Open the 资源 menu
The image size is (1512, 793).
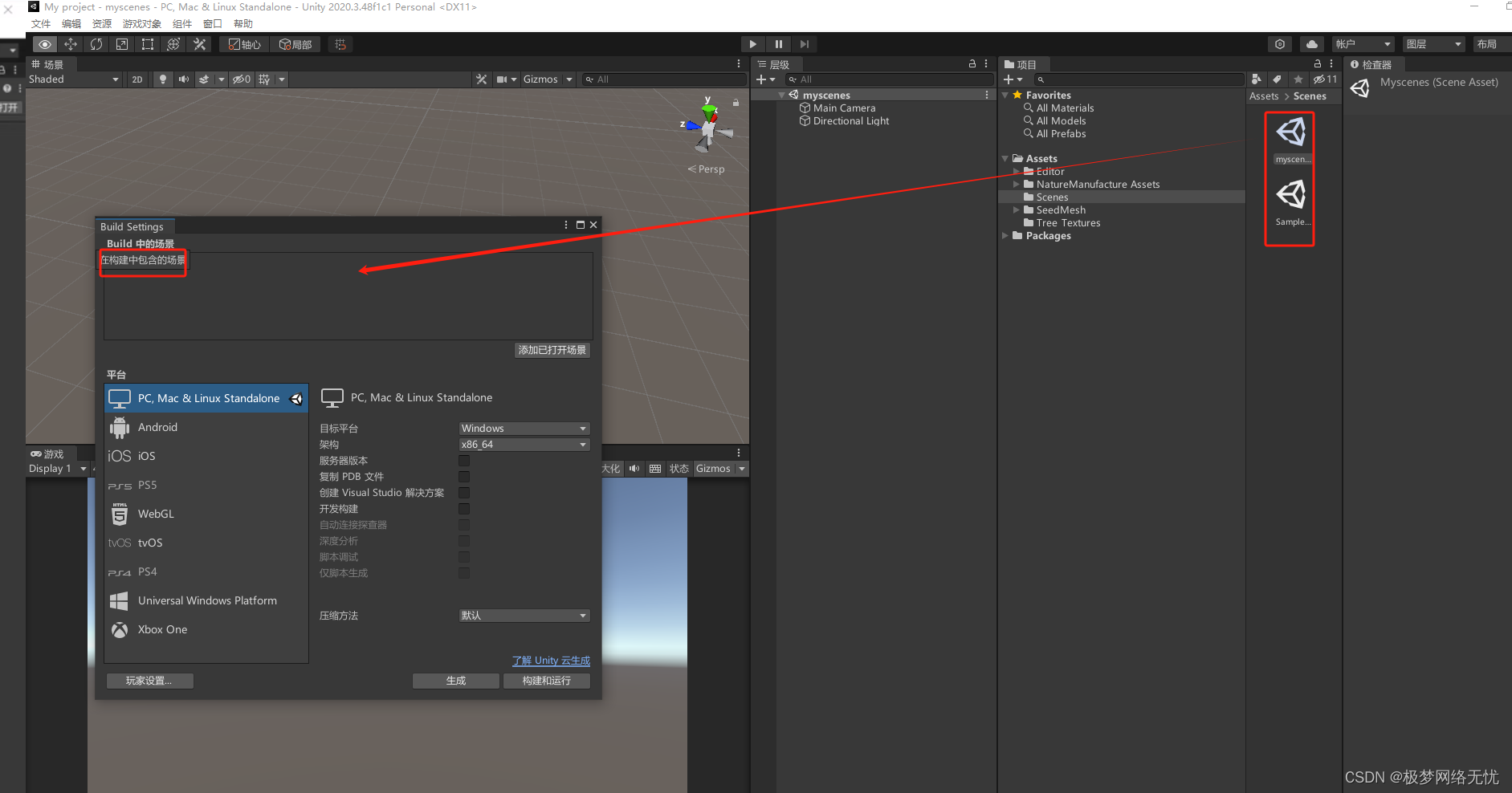coord(102,24)
